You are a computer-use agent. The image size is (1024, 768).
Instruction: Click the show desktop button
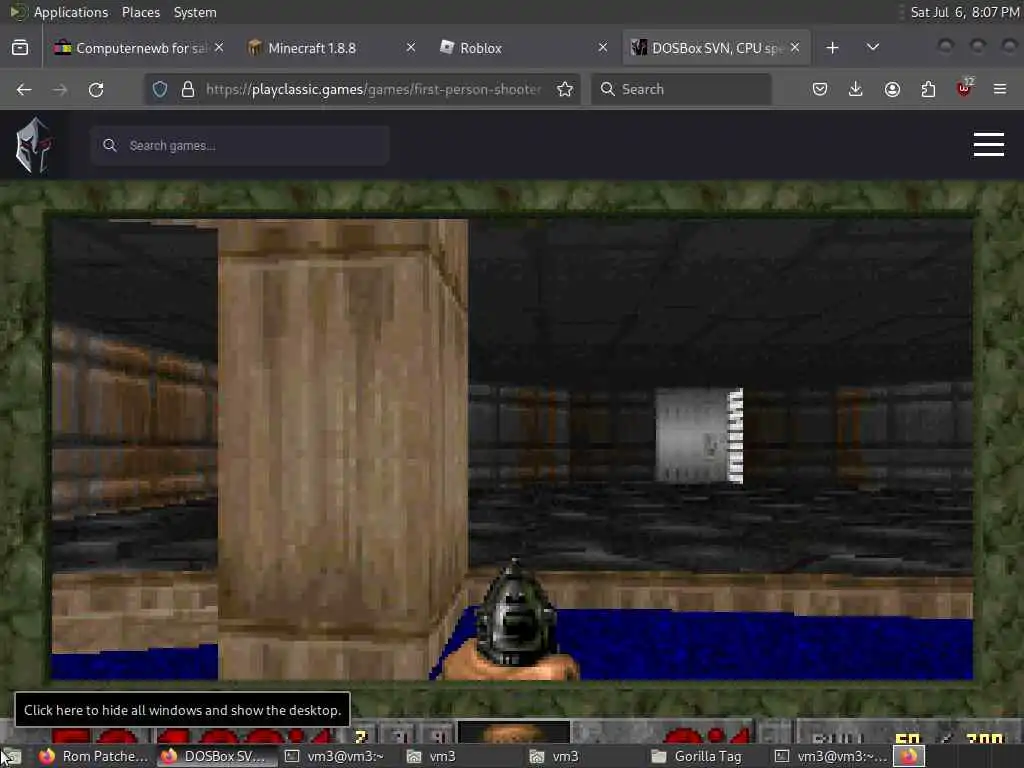pyautogui.click(x=10, y=756)
